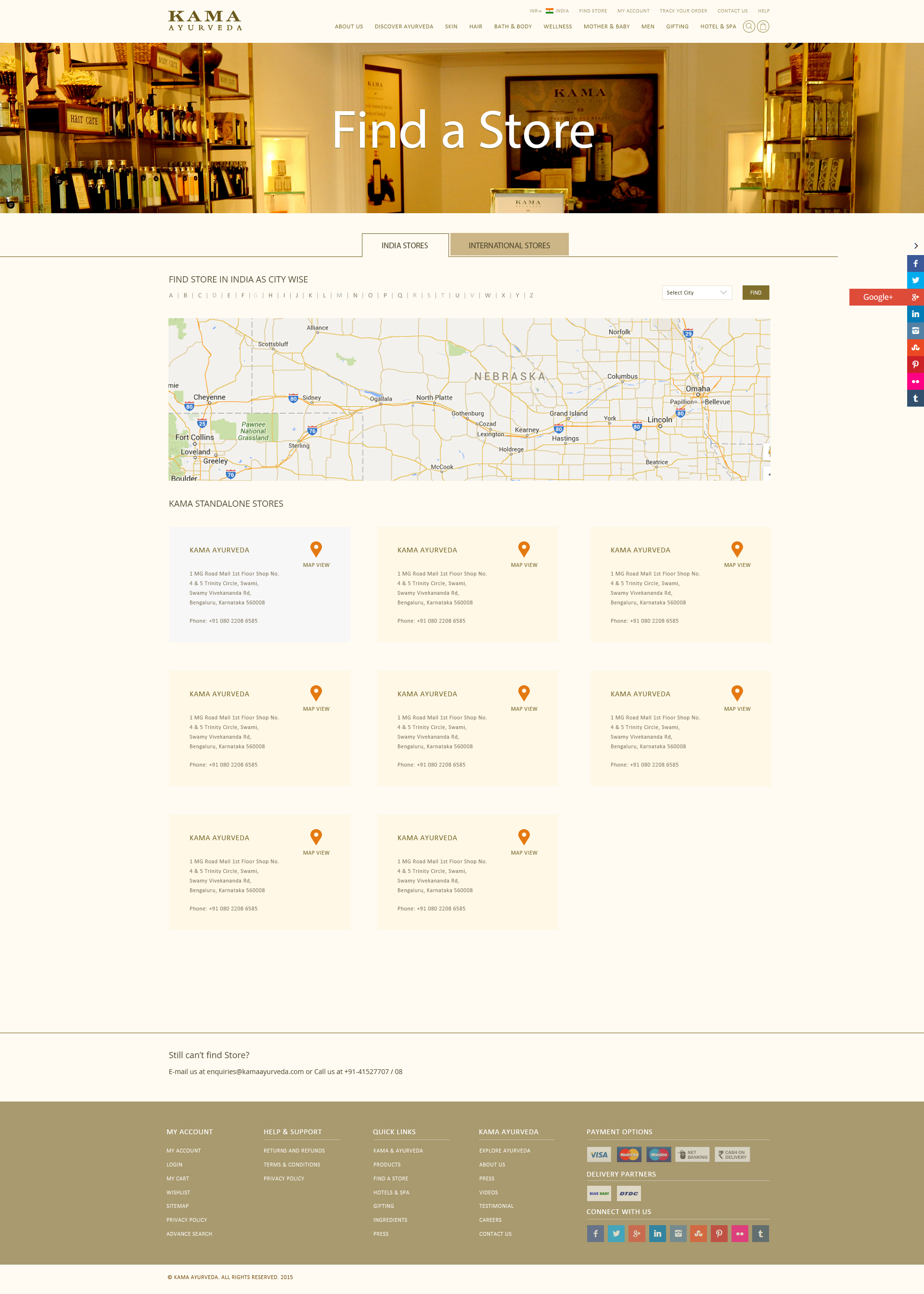Image resolution: width=924 pixels, height=1294 pixels.
Task: Click the Net Banking payment icon
Action: tap(693, 1154)
